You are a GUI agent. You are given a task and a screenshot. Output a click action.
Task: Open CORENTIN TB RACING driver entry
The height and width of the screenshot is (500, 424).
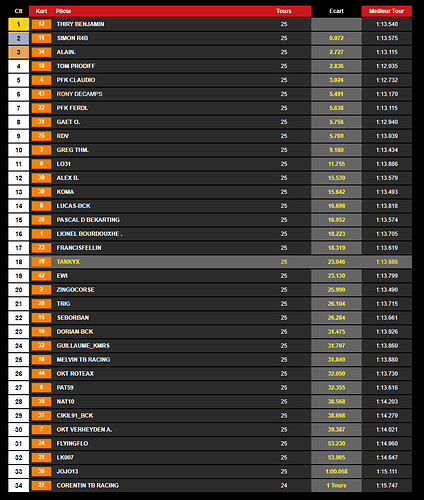point(88,485)
